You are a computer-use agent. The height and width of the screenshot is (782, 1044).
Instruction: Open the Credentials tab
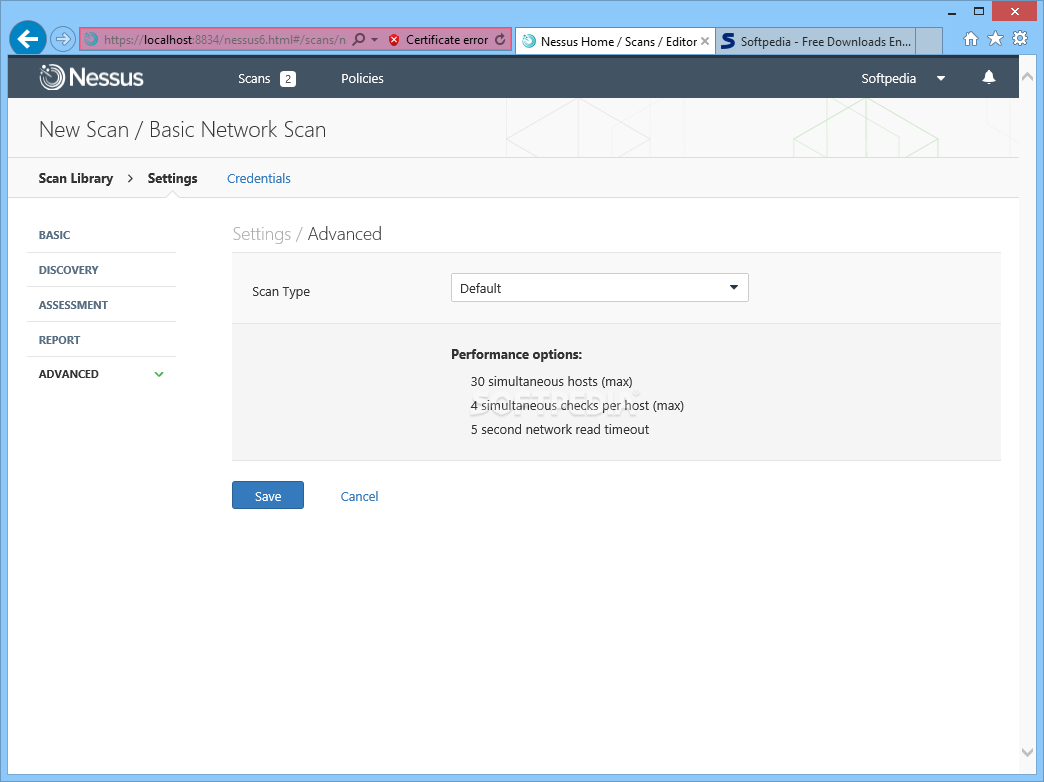[x=259, y=179]
